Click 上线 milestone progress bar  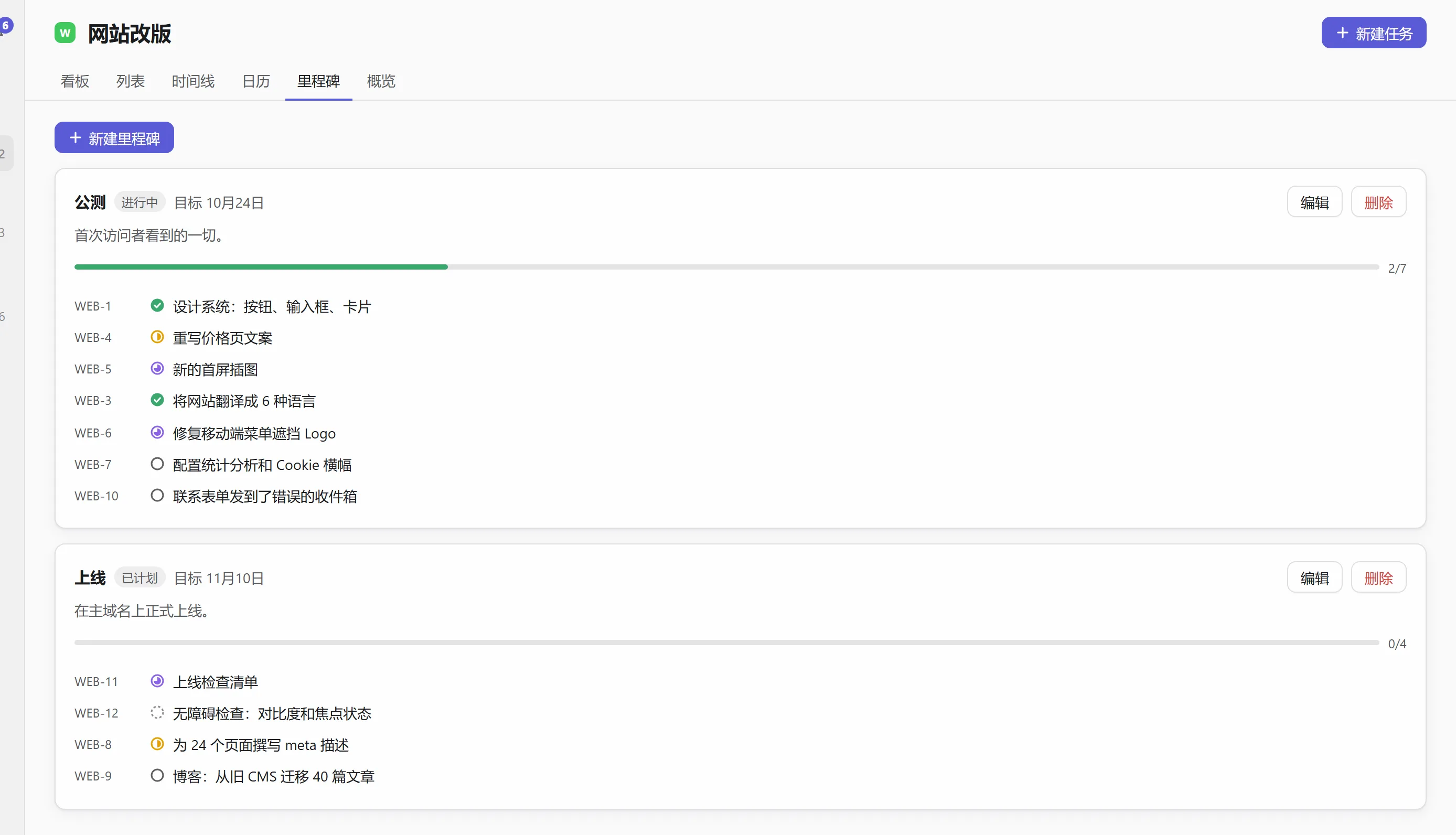click(x=726, y=643)
